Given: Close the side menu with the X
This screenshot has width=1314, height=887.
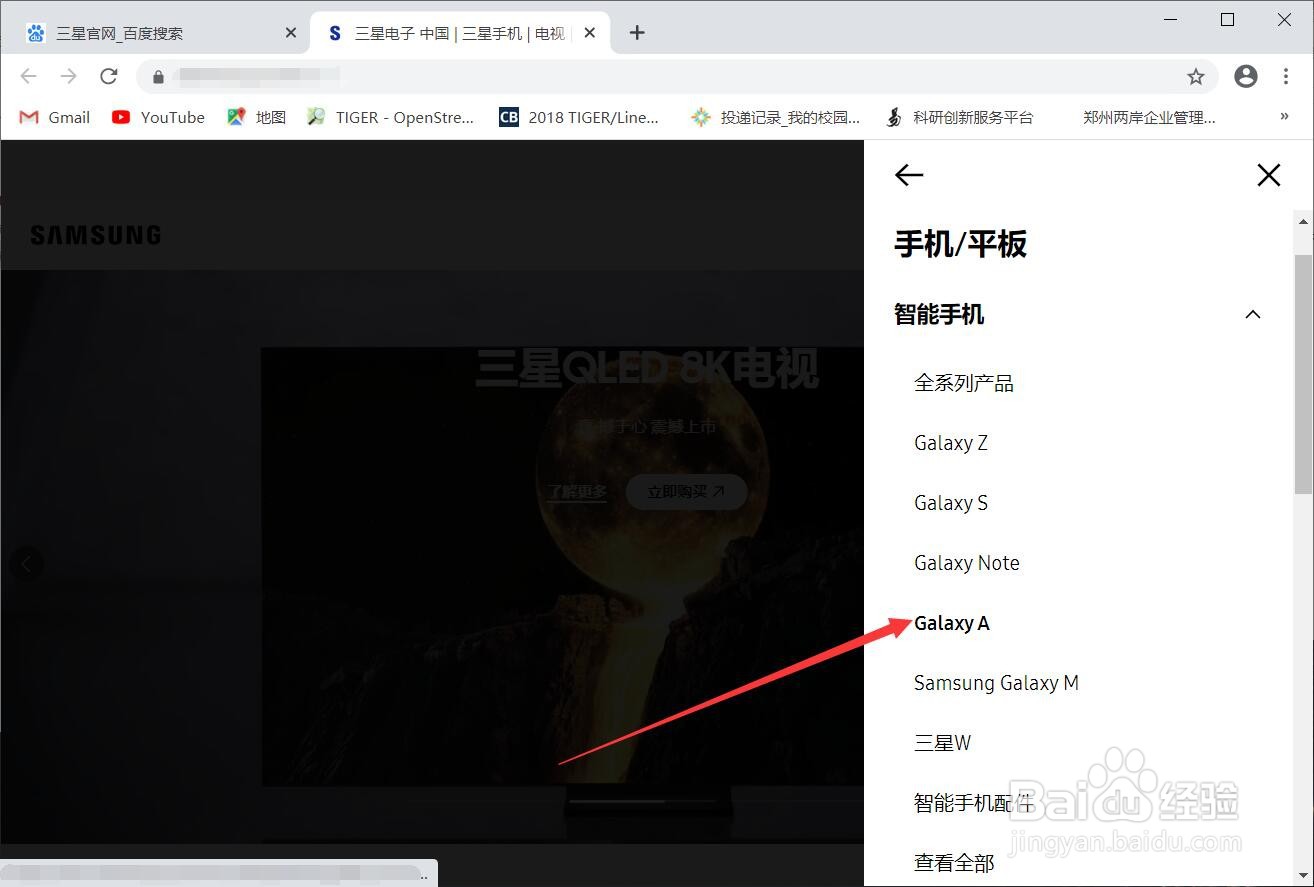Looking at the screenshot, I should coord(1269,175).
